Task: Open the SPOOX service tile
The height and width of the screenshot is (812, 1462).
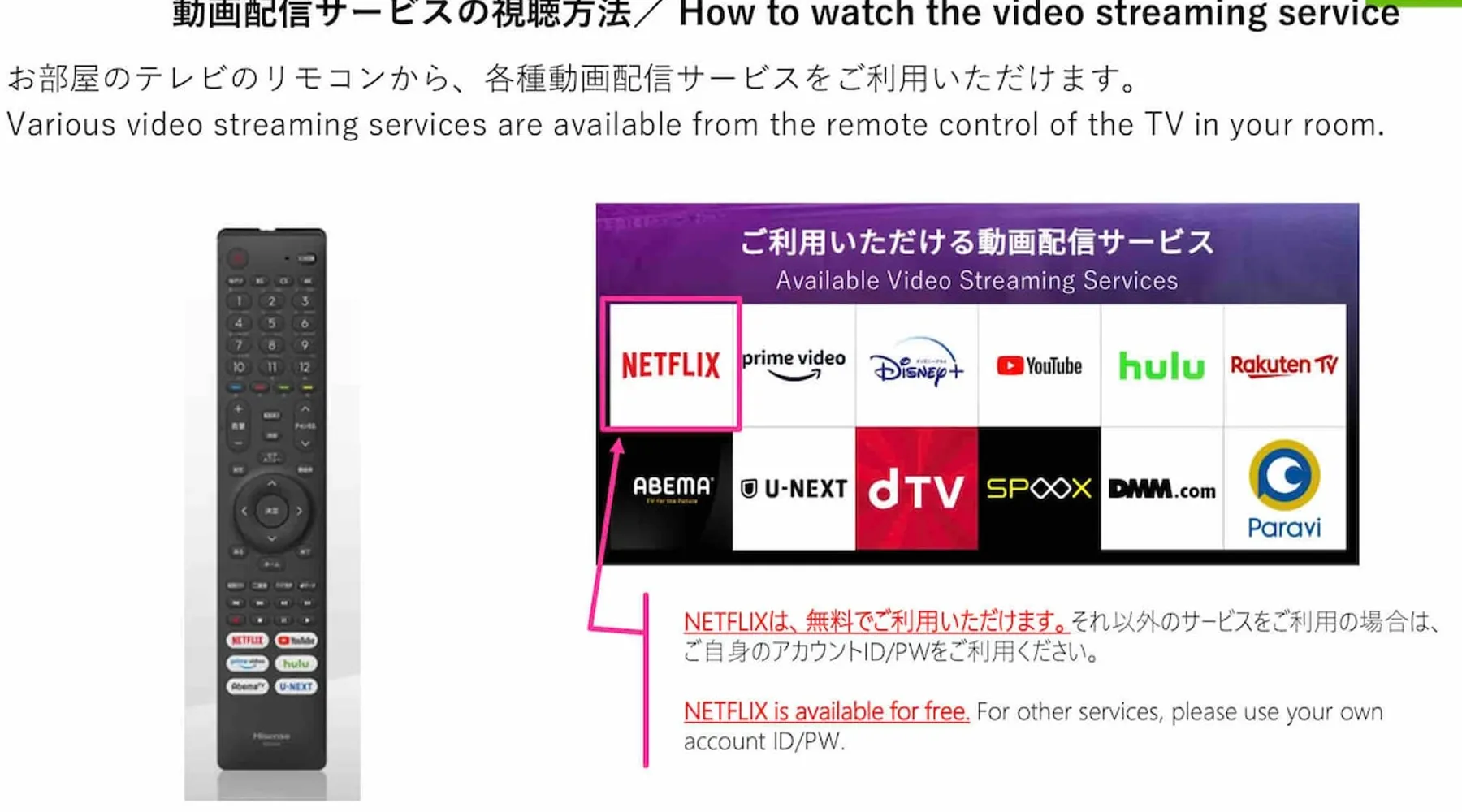Action: tap(1039, 488)
